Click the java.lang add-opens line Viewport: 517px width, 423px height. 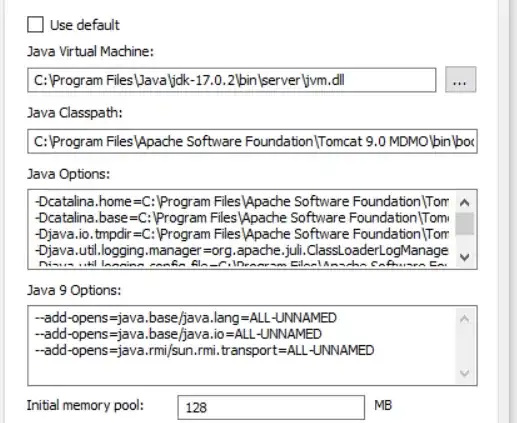click(x=186, y=318)
